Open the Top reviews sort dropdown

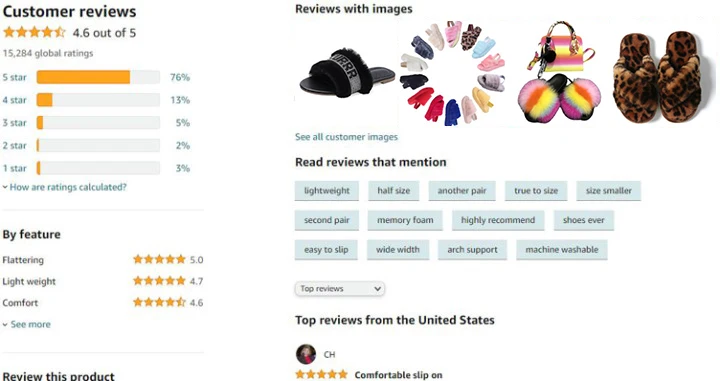(x=340, y=289)
